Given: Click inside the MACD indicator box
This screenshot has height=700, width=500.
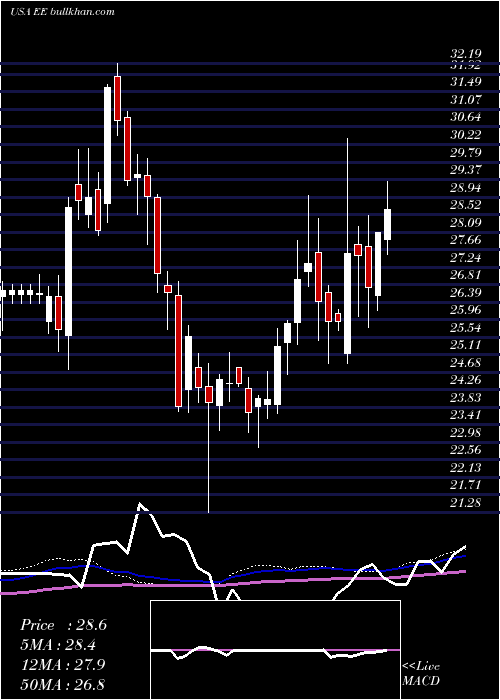Looking at the screenshot, I should (x=275, y=650).
